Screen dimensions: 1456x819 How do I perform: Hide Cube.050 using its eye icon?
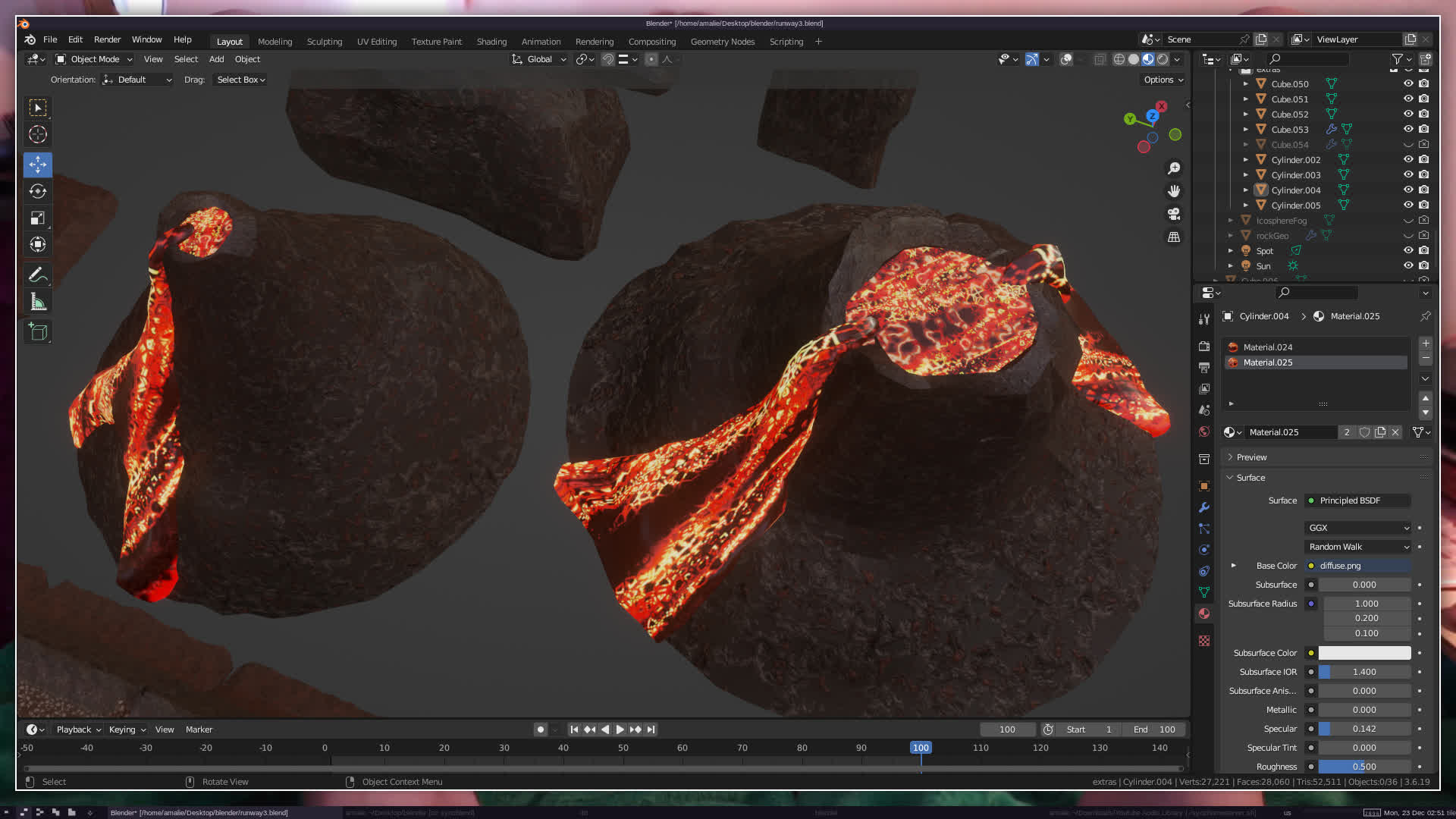point(1408,84)
